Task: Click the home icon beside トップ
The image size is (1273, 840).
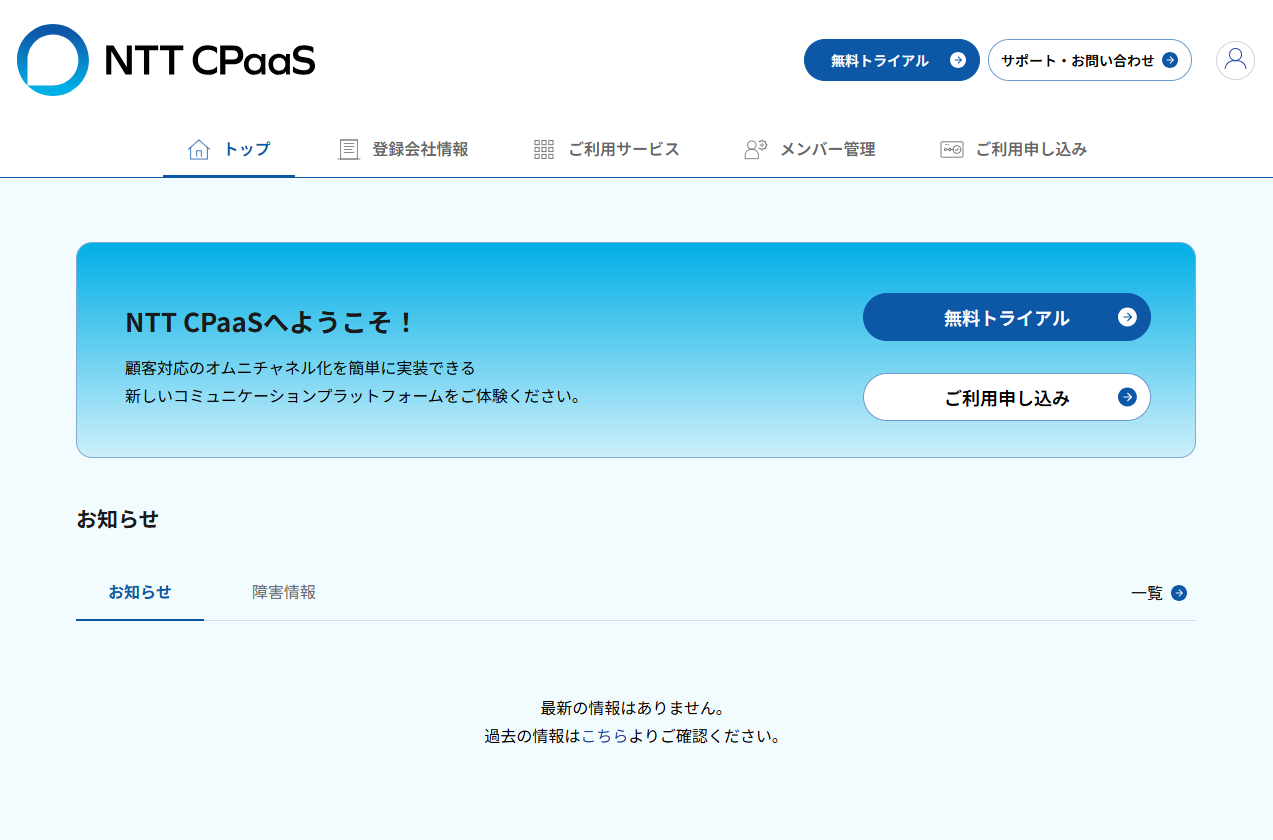Action: (199, 149)
